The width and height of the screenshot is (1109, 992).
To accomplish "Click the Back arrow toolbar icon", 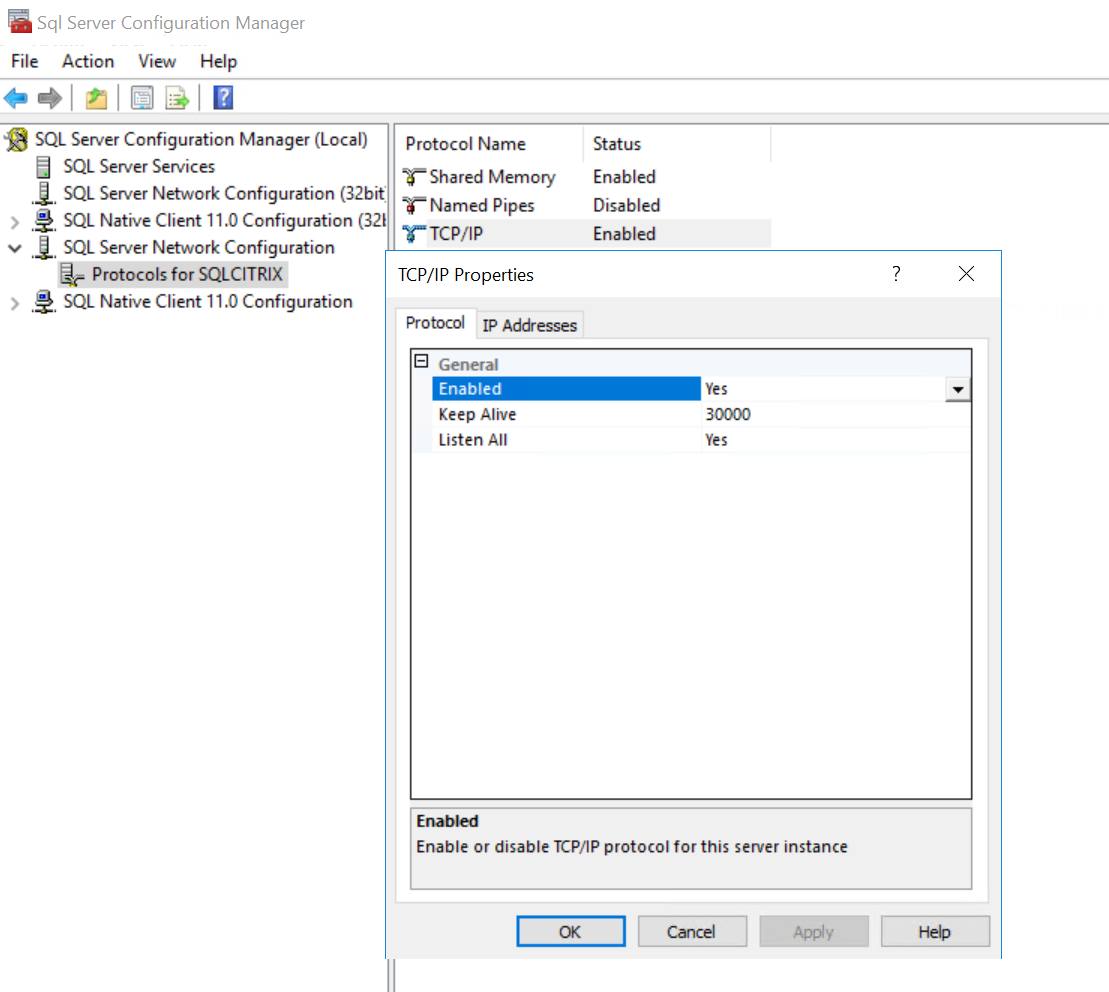I will click(x=16, y=98).
